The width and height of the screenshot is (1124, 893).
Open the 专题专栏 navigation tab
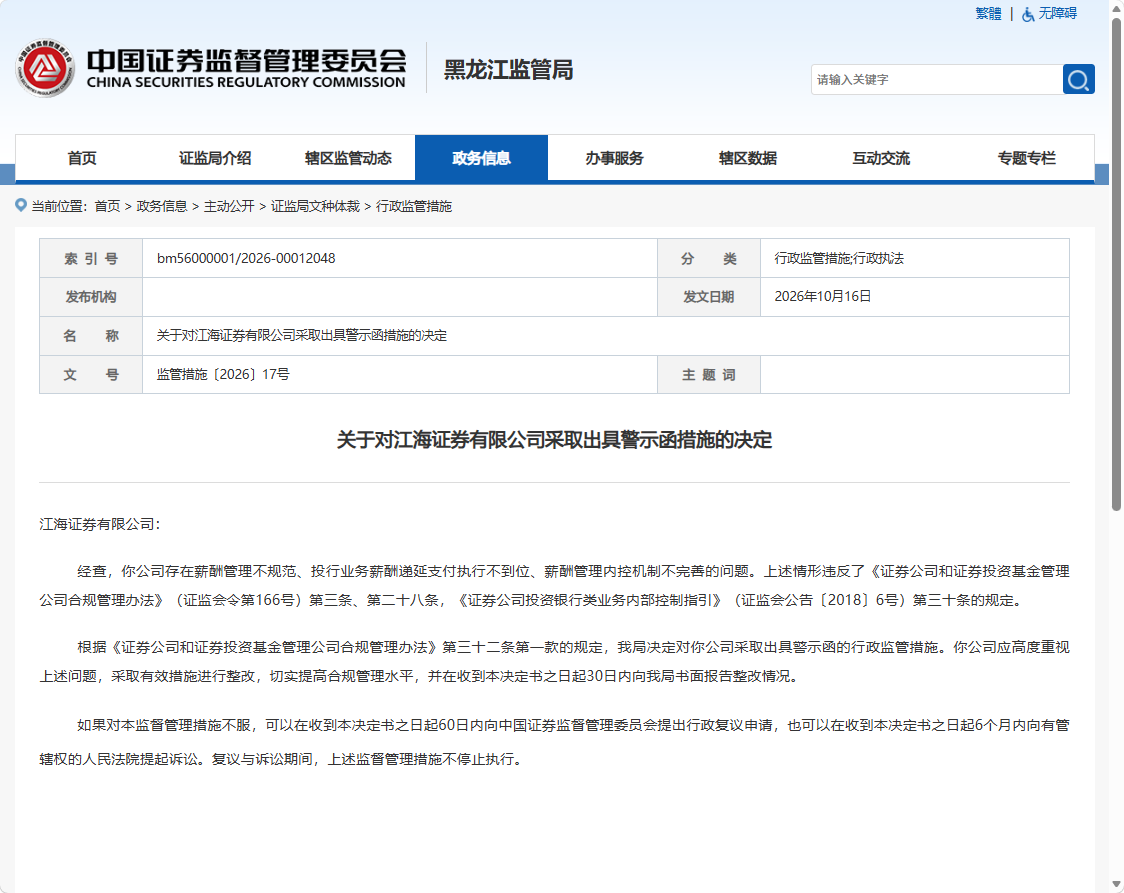click(x=1027, y=158)
